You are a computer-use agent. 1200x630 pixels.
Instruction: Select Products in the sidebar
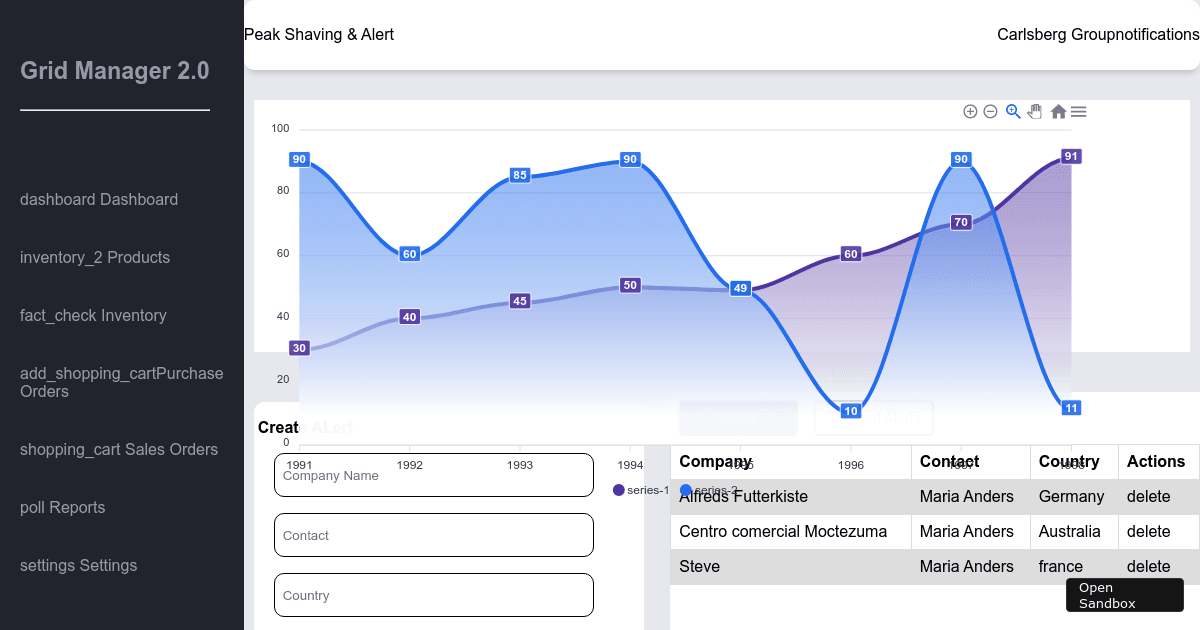[x=94, y=257]
